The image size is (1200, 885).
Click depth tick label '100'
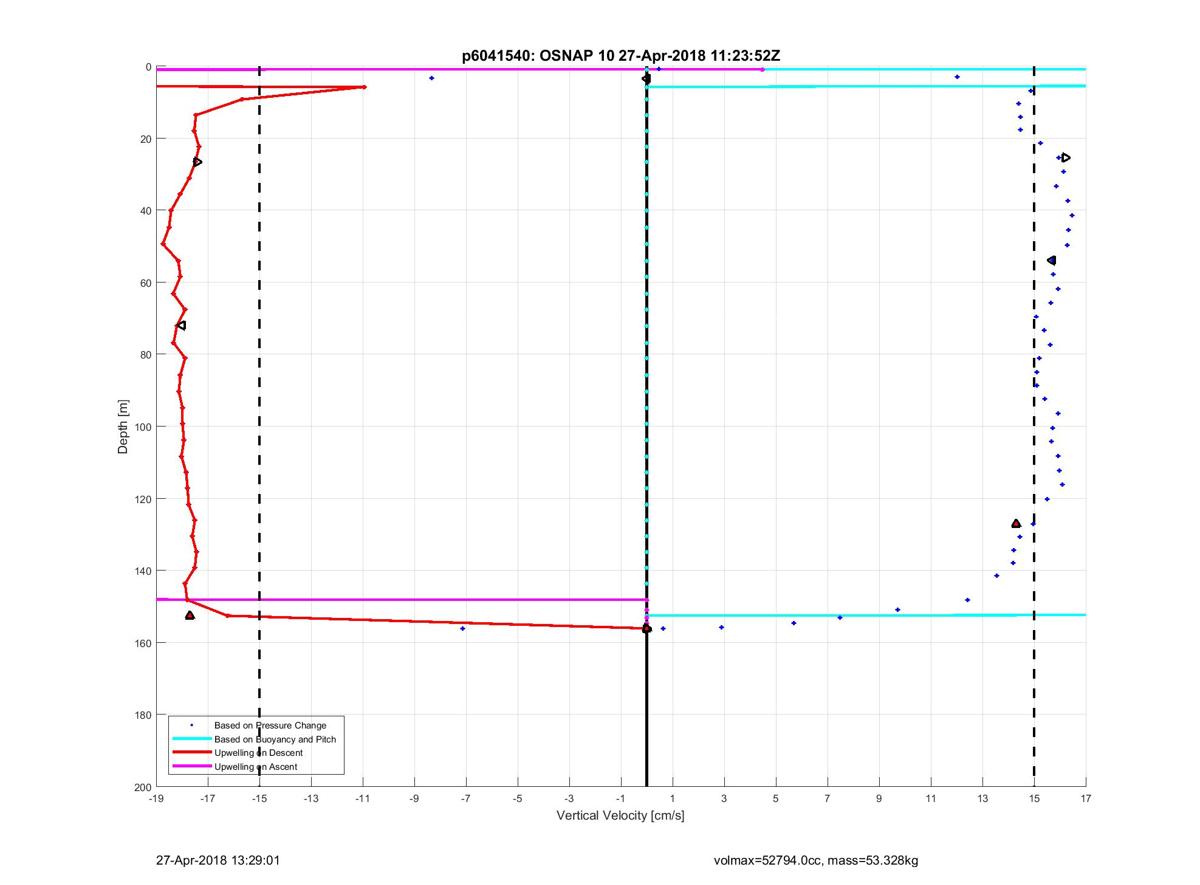pos(142,427)
